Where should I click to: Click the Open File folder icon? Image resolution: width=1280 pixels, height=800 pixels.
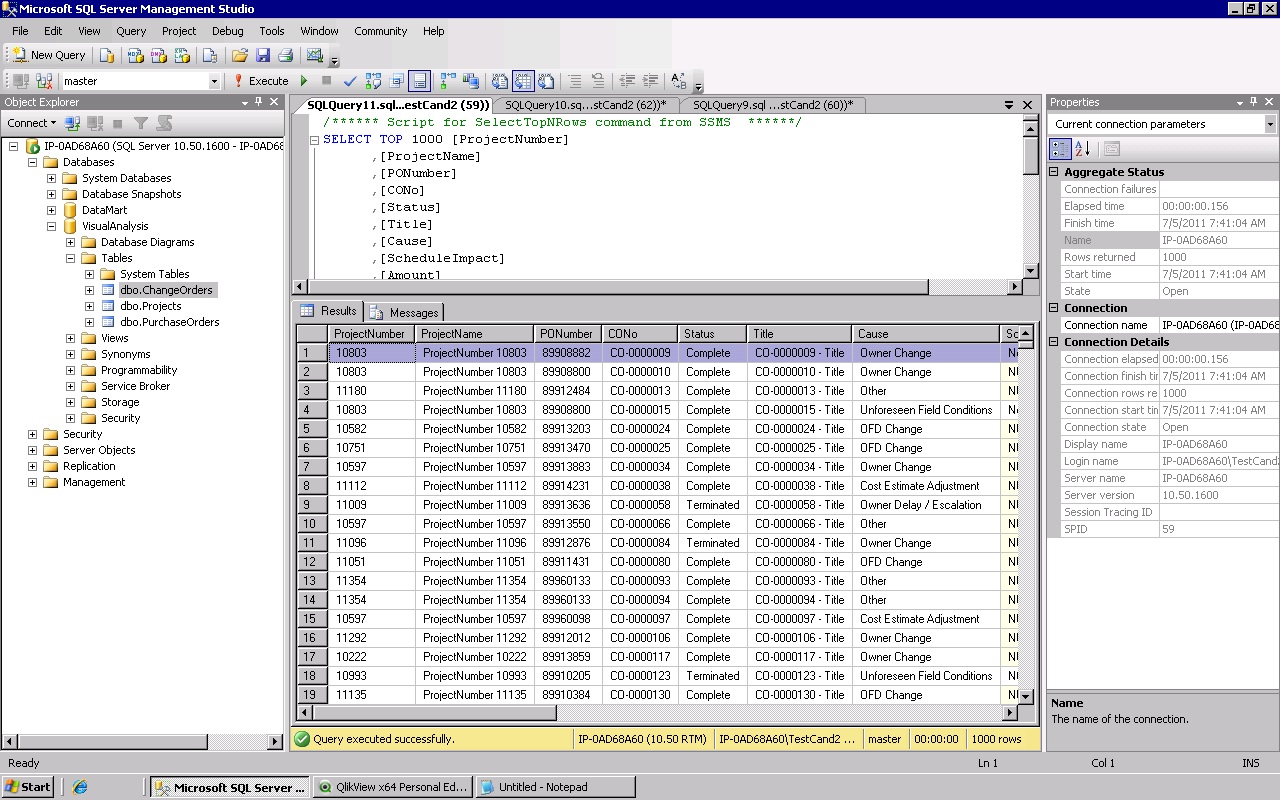point(239,55)
